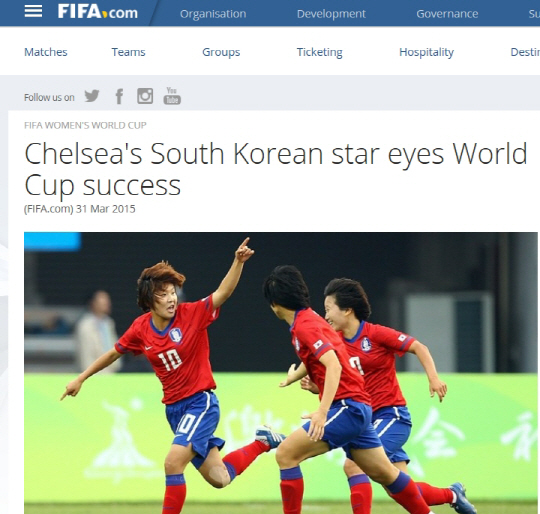Go to the Teams section

pyautogui.click(x=128, y=52)
